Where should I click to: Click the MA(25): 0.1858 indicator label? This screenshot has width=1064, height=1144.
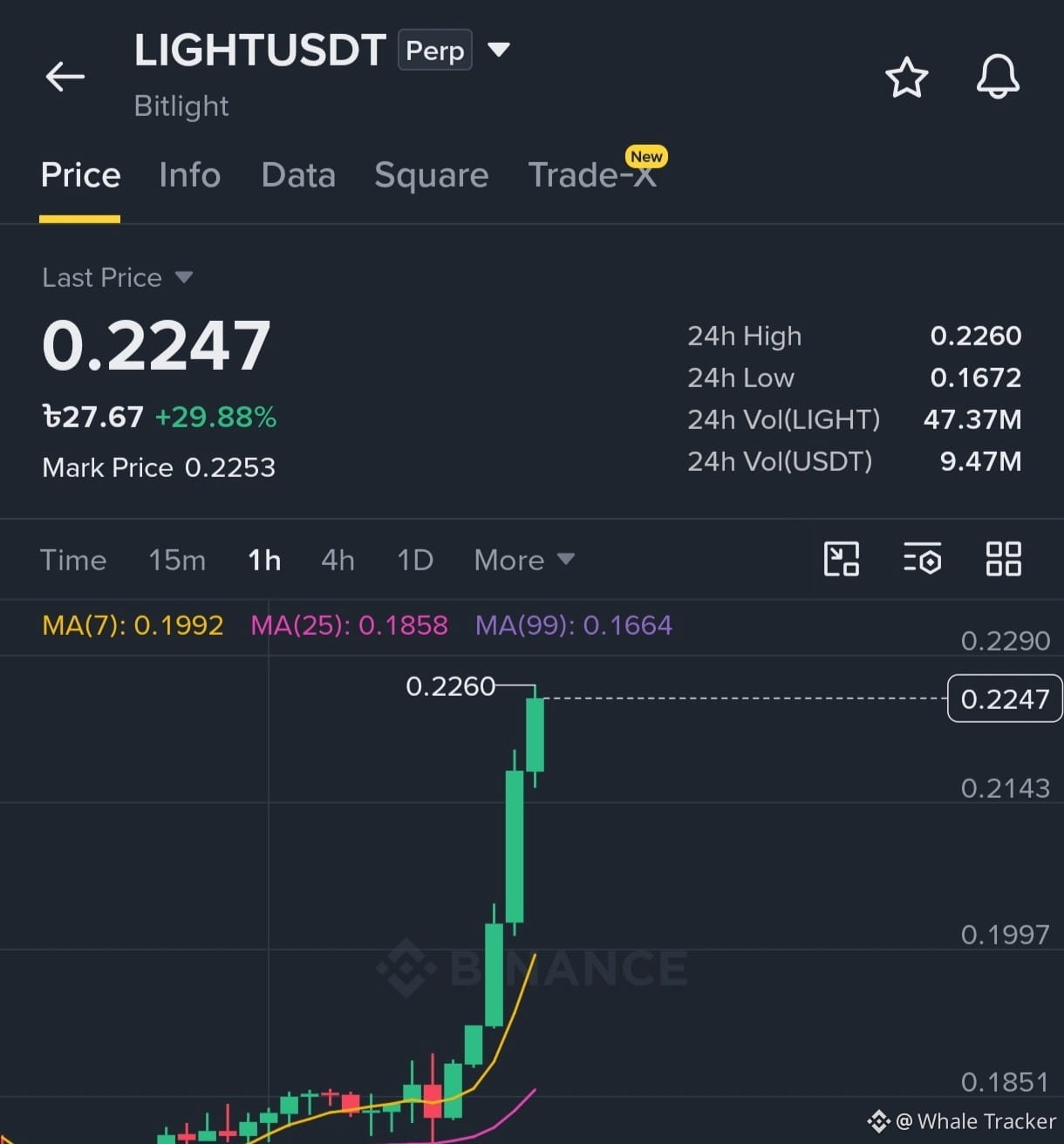click(x=349, y=625)
